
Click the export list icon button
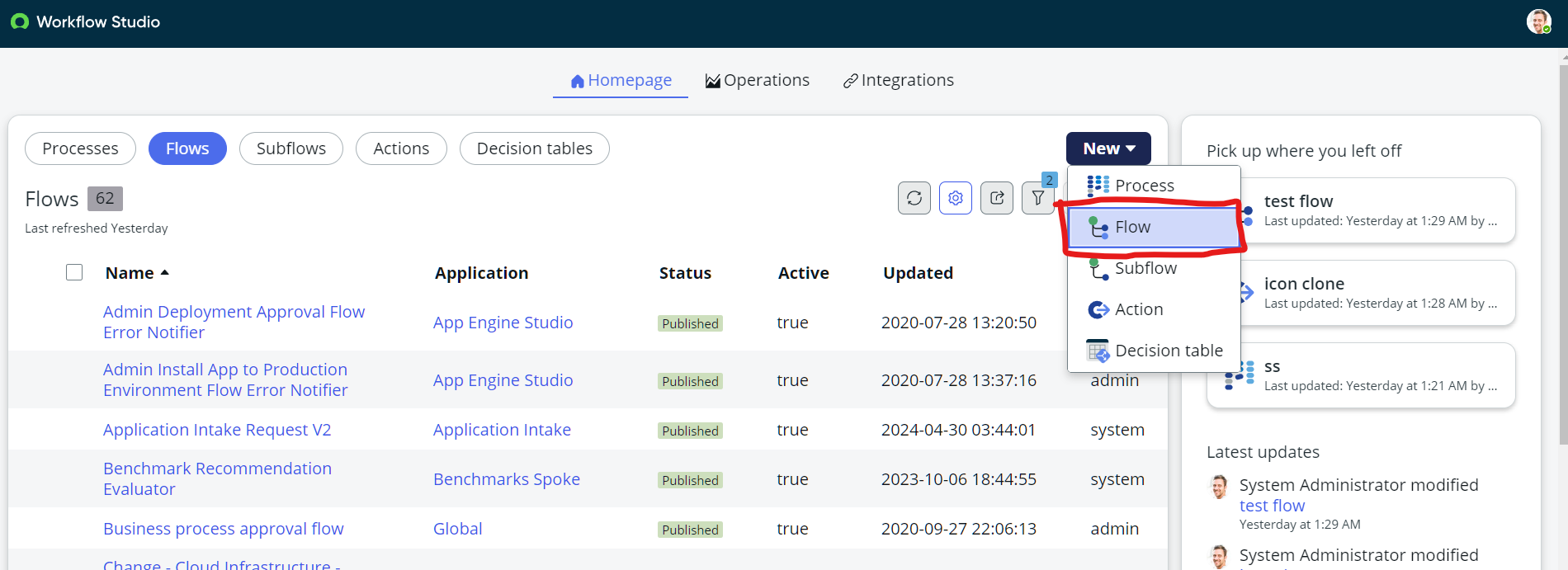pyautogui.click(x=997, y=198)
